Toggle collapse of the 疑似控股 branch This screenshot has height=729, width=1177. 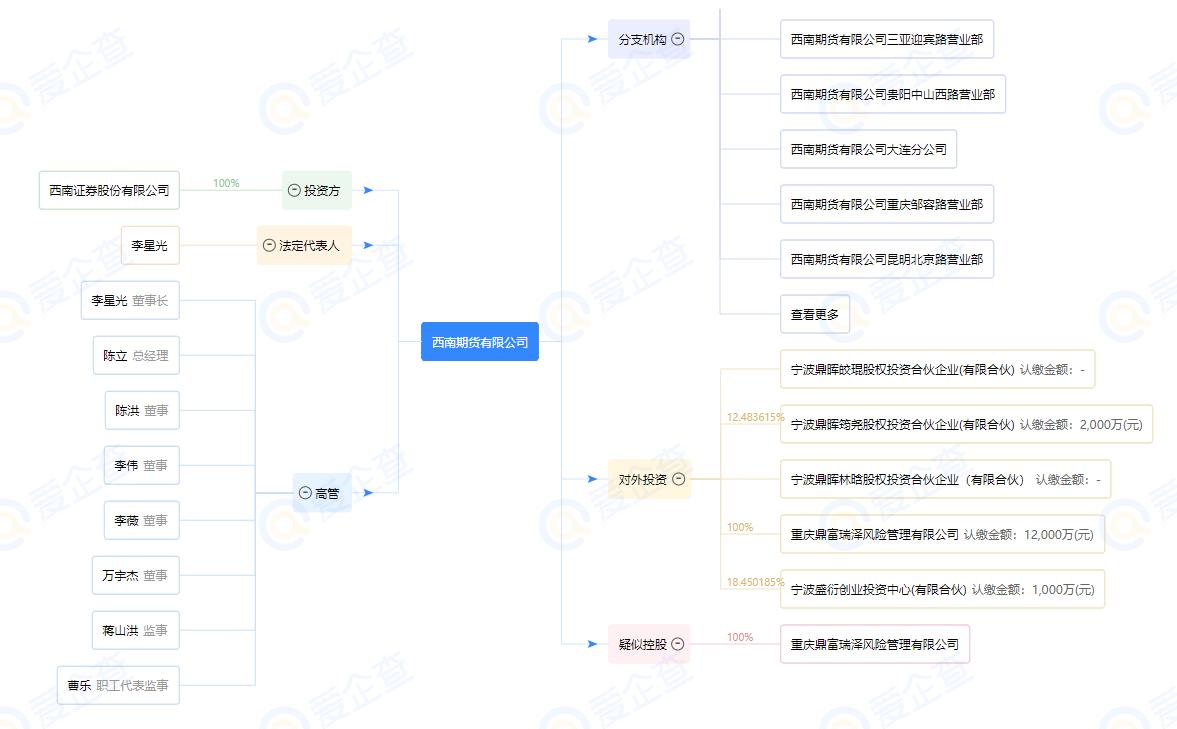click(680, 644)
